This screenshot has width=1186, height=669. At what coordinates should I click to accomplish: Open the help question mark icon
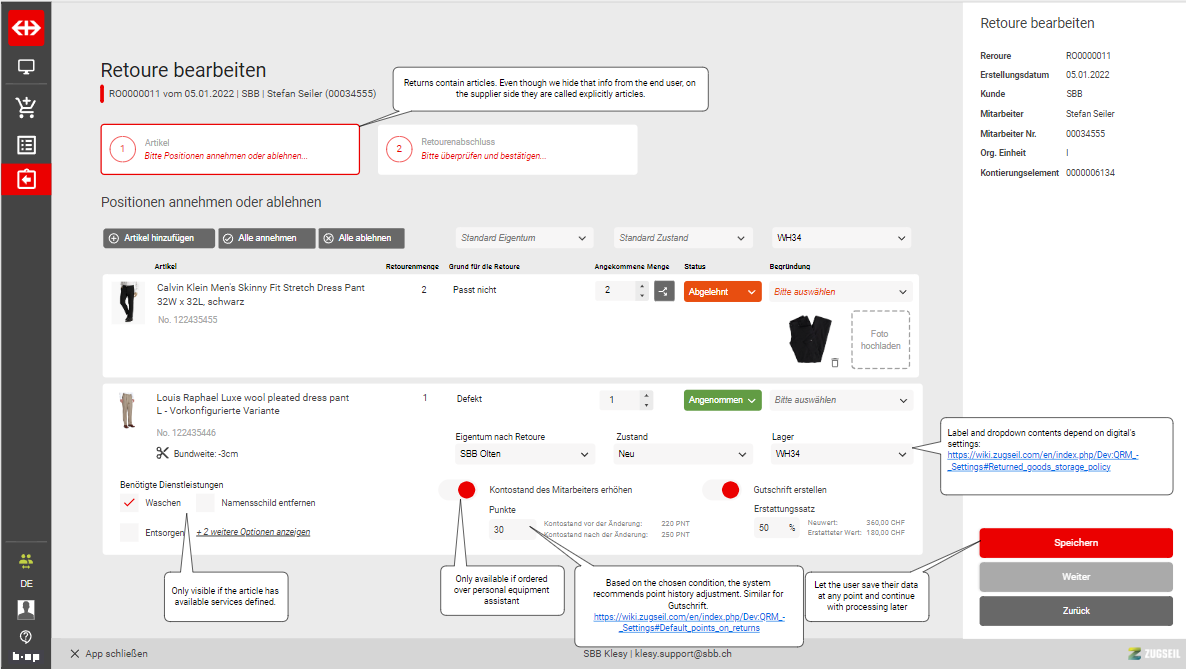(x=26, y=636)
